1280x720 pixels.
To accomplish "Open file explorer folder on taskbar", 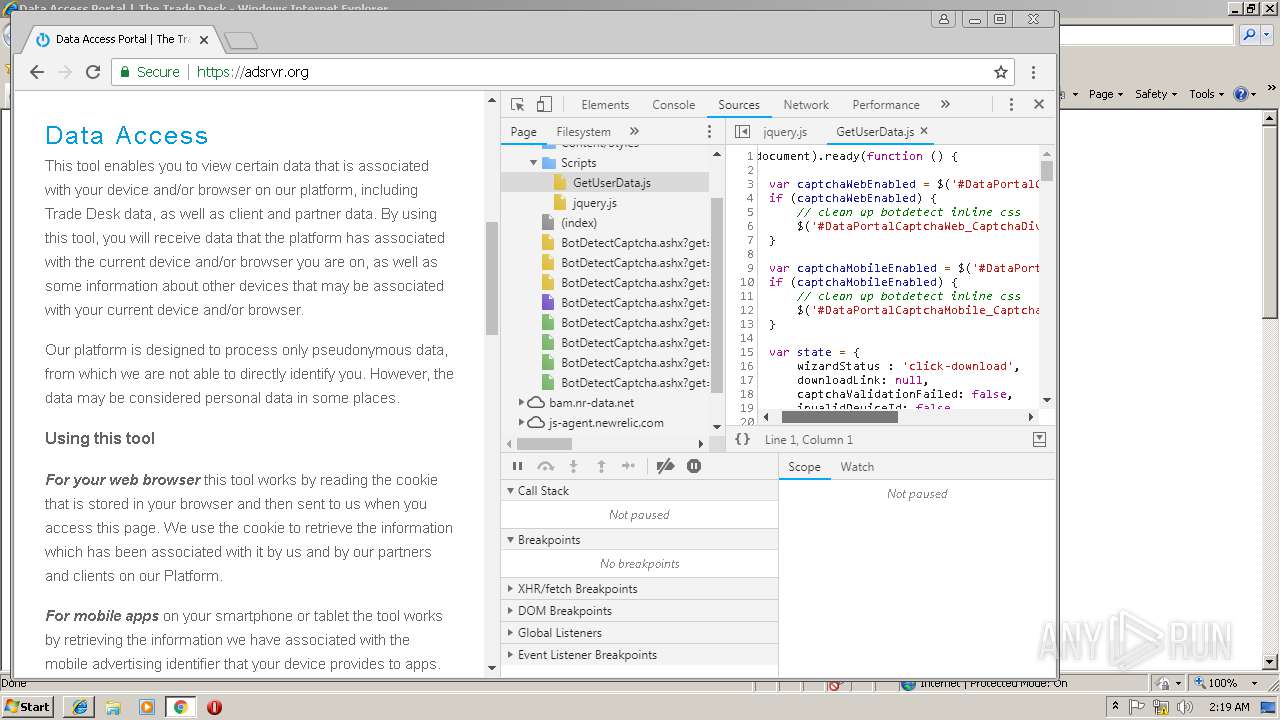I will [113, 706].
